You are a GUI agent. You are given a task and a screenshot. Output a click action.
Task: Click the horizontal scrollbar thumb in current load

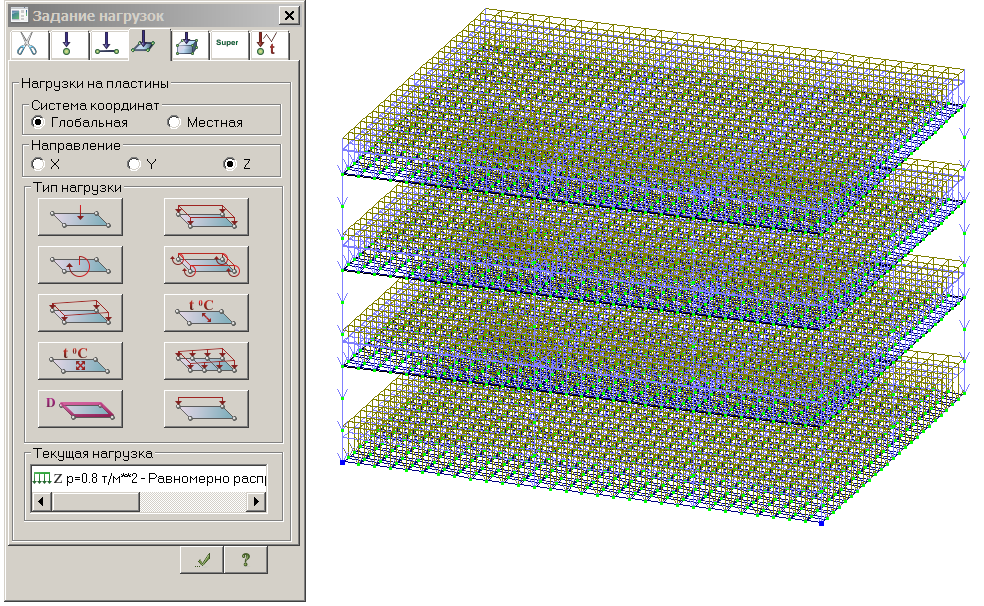tap(95, 501)
